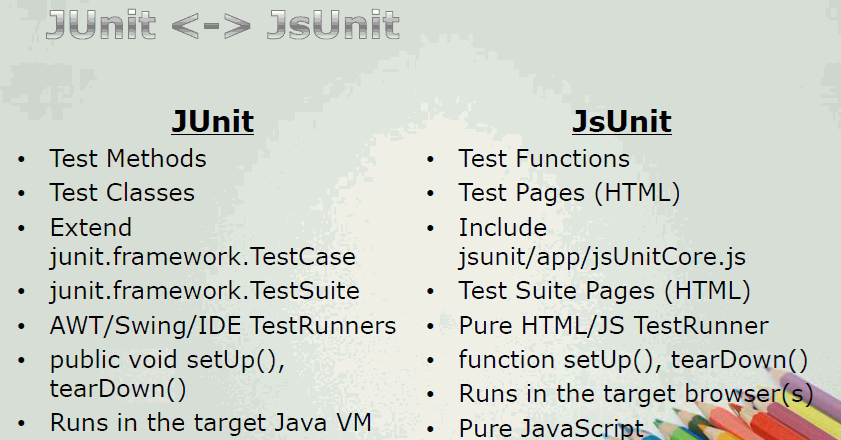
Task: Click the text 'junit.framework.TestCase'
Action: (203, 256)
